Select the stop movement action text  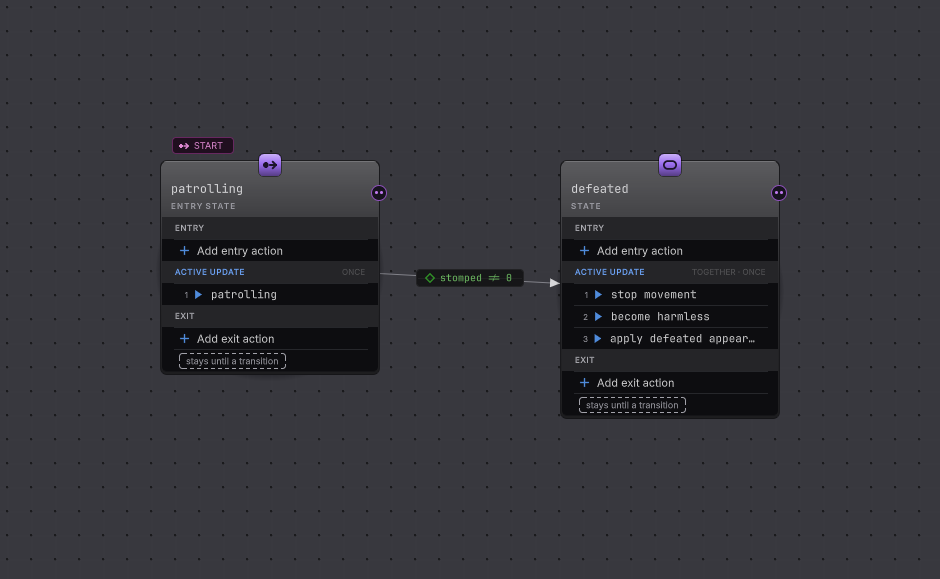pyautogui.click(x=653, y=294)
